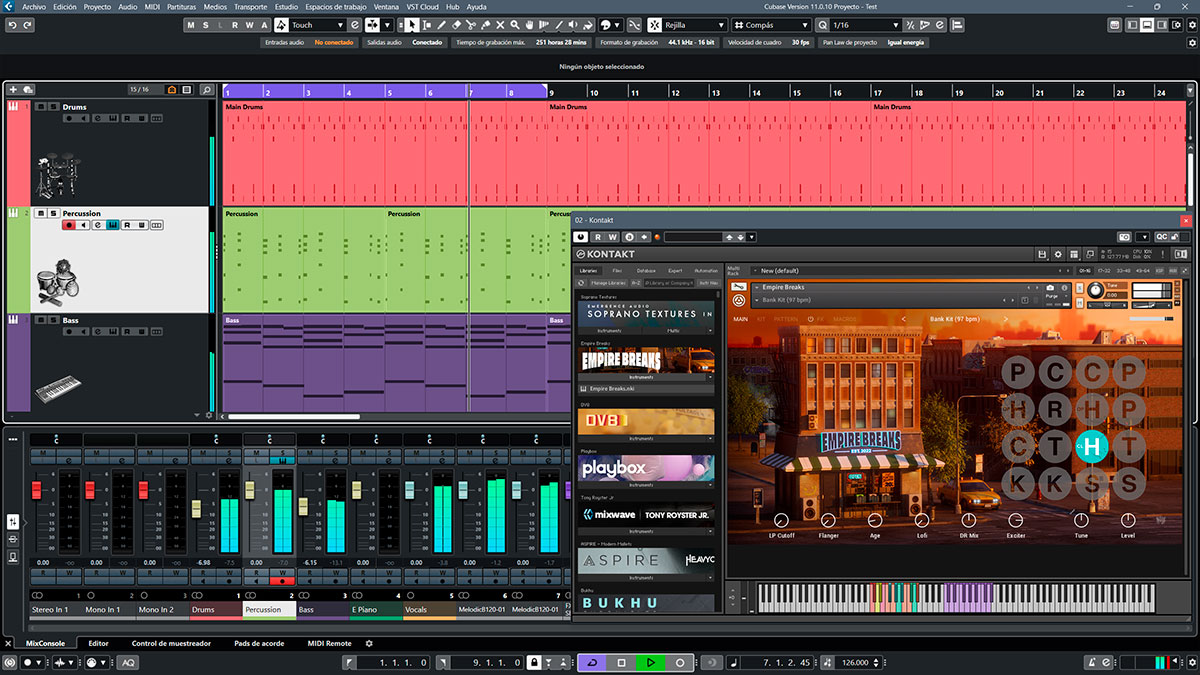Toggle Cycle loop button in transport
Screen dimensions: 1200x675
tap(591, 662)
